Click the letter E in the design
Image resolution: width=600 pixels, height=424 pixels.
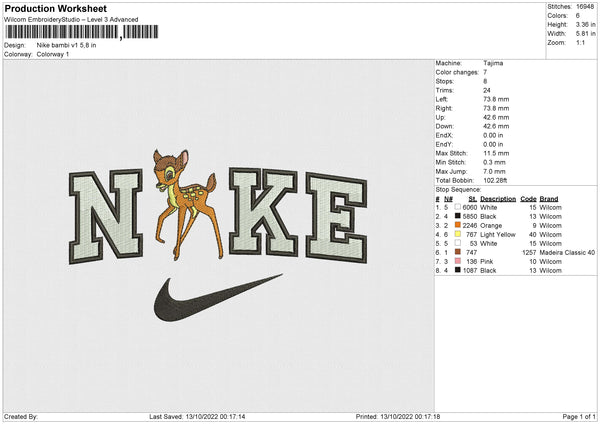point(336,218)
